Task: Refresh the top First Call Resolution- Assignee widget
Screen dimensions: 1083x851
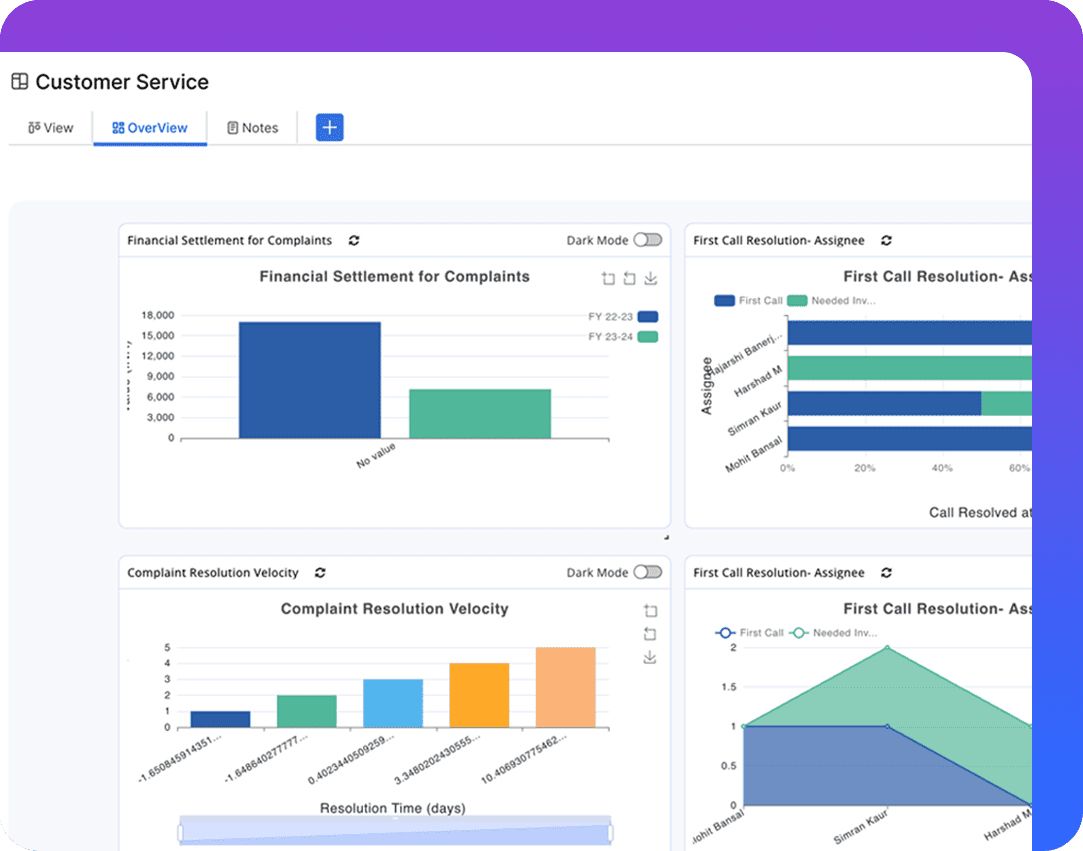Action: pyautogui.click(x=887, y=240)
